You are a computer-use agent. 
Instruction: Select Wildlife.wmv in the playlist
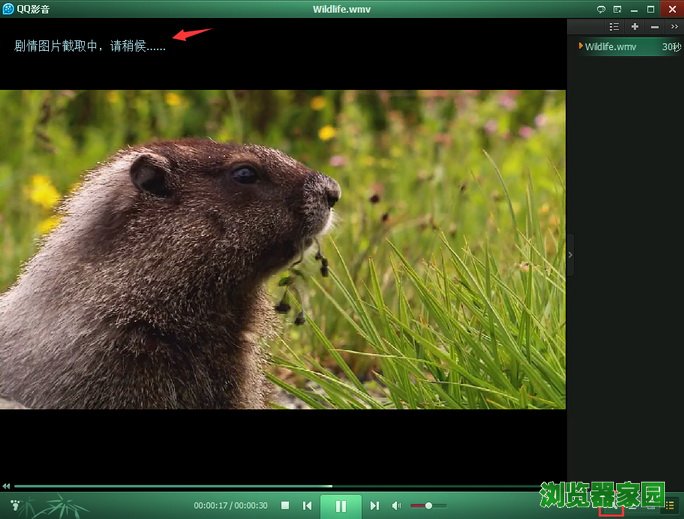(610, 46)
